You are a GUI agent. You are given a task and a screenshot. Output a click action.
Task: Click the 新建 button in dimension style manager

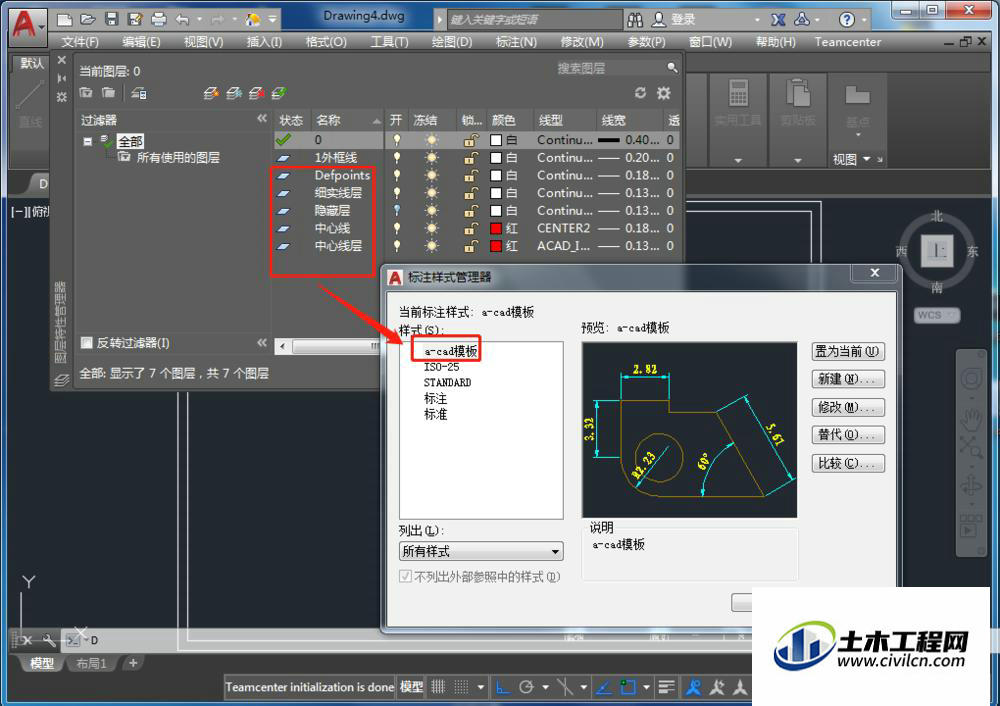[x=848, y=379]
